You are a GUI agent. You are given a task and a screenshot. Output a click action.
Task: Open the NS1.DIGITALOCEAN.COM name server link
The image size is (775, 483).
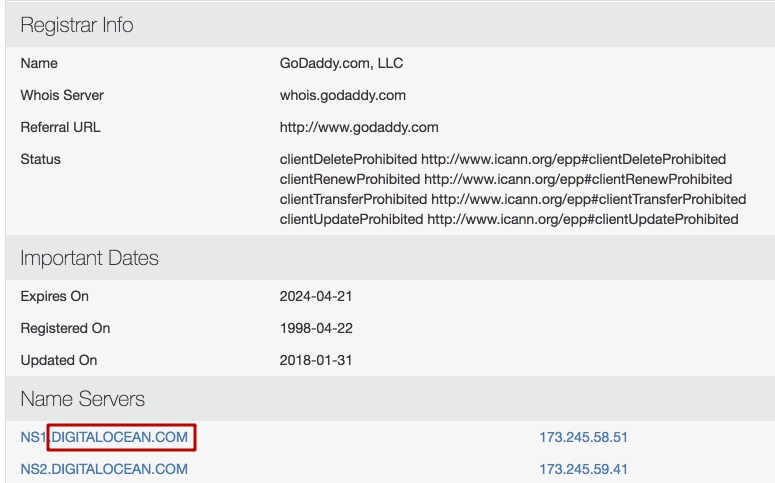click(x=104, y=437)
